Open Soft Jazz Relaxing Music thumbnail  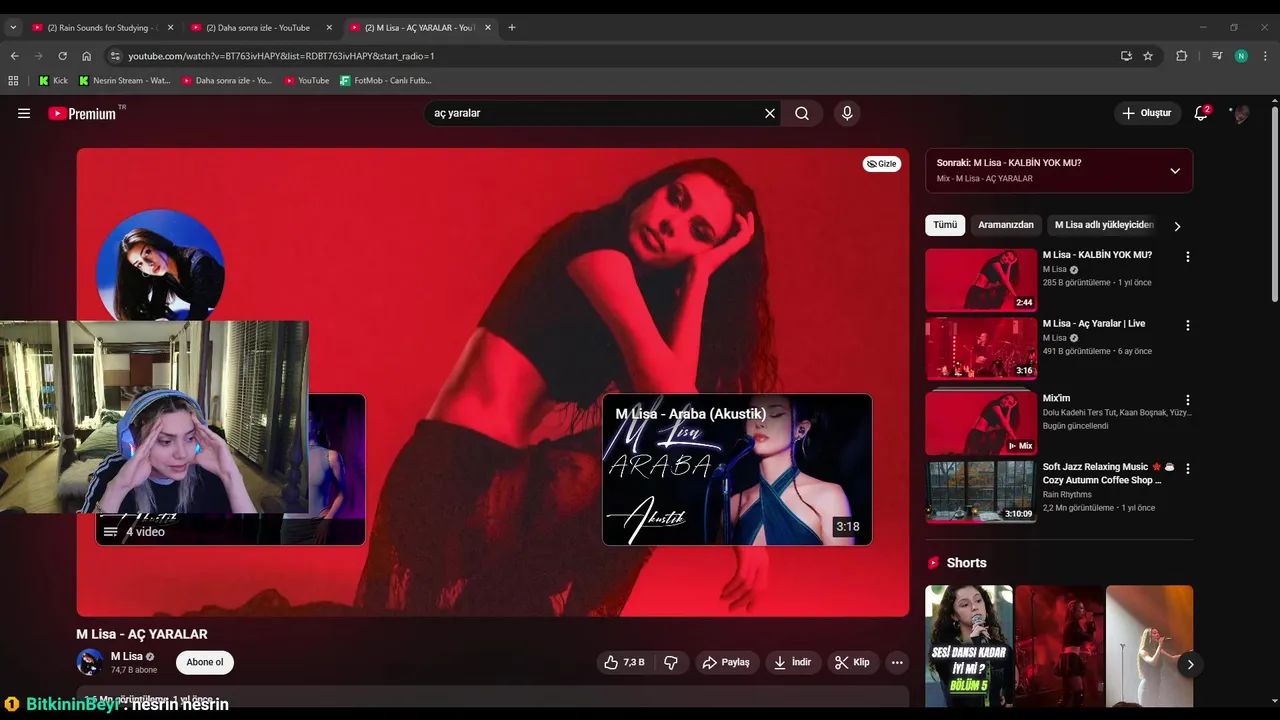click(981, 491)
